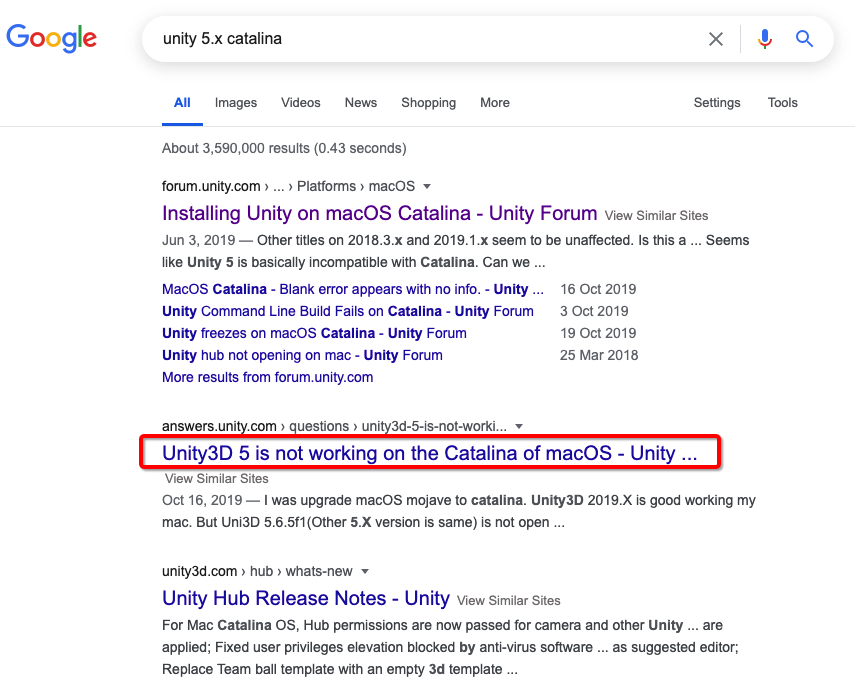Open Google homepage via the Google logo
The image size is (855, 687).
51,38
